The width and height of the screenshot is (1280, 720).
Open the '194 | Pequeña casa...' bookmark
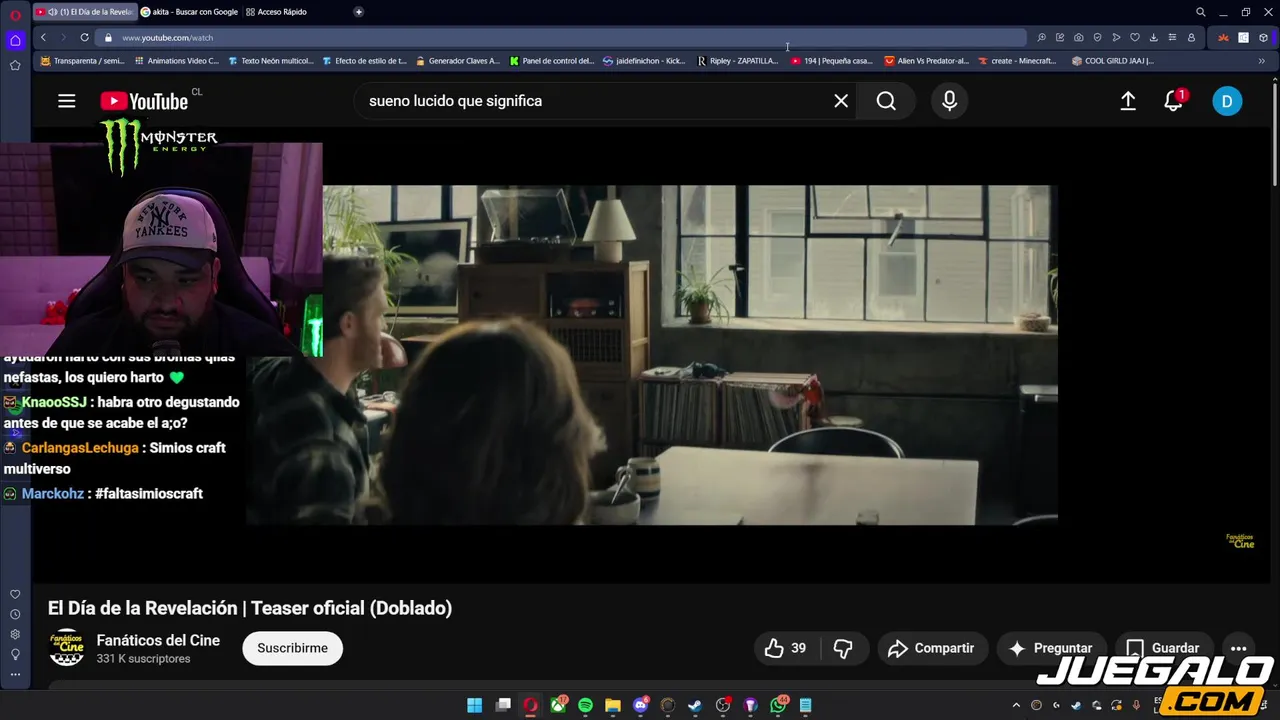point(832,61)
